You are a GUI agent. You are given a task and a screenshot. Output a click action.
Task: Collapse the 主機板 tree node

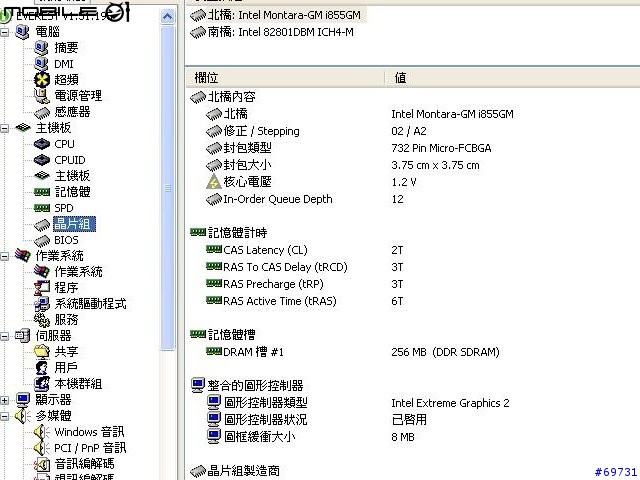tap(4, 128)
